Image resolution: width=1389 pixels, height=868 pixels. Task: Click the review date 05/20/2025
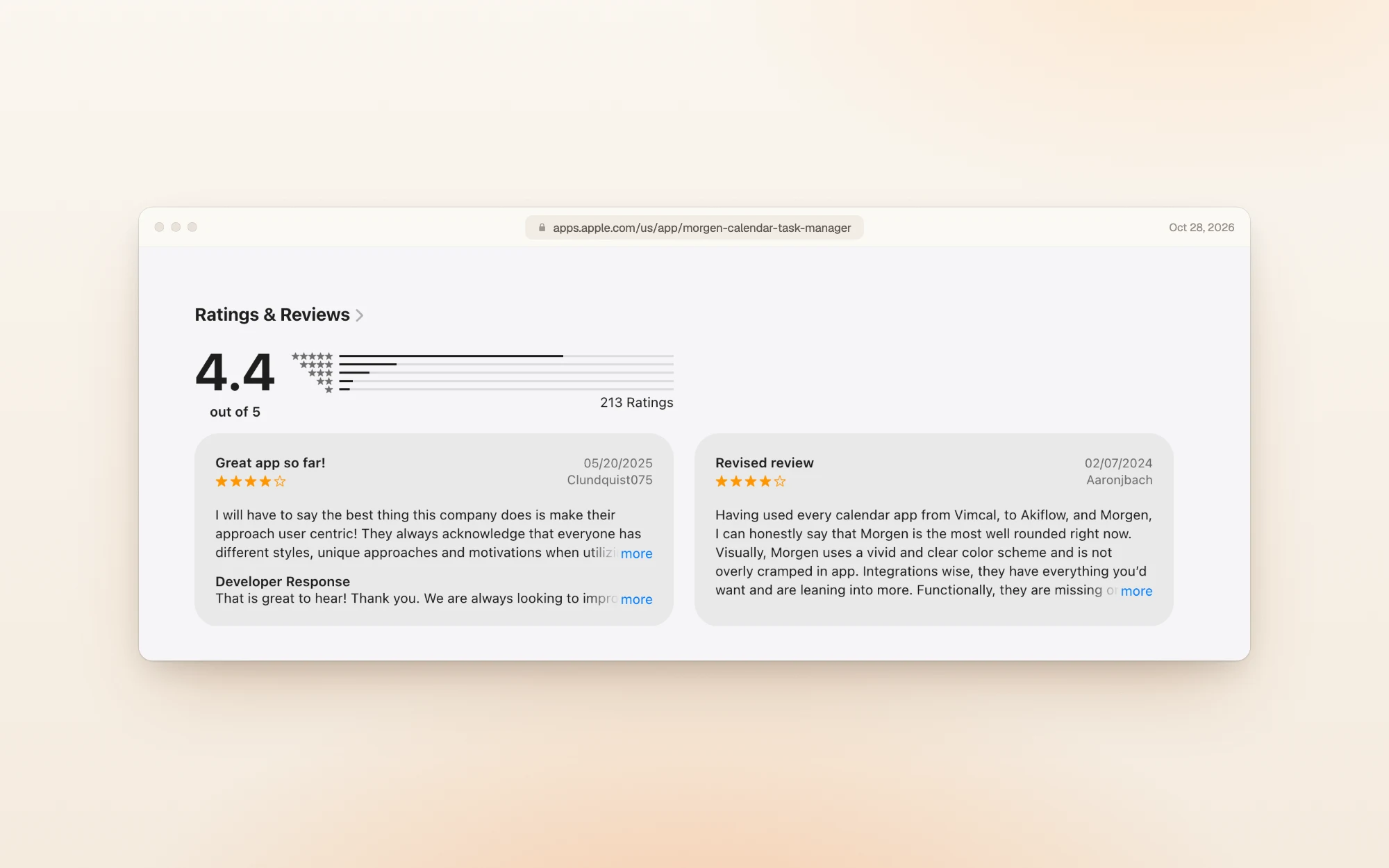[x=618, y=463]
